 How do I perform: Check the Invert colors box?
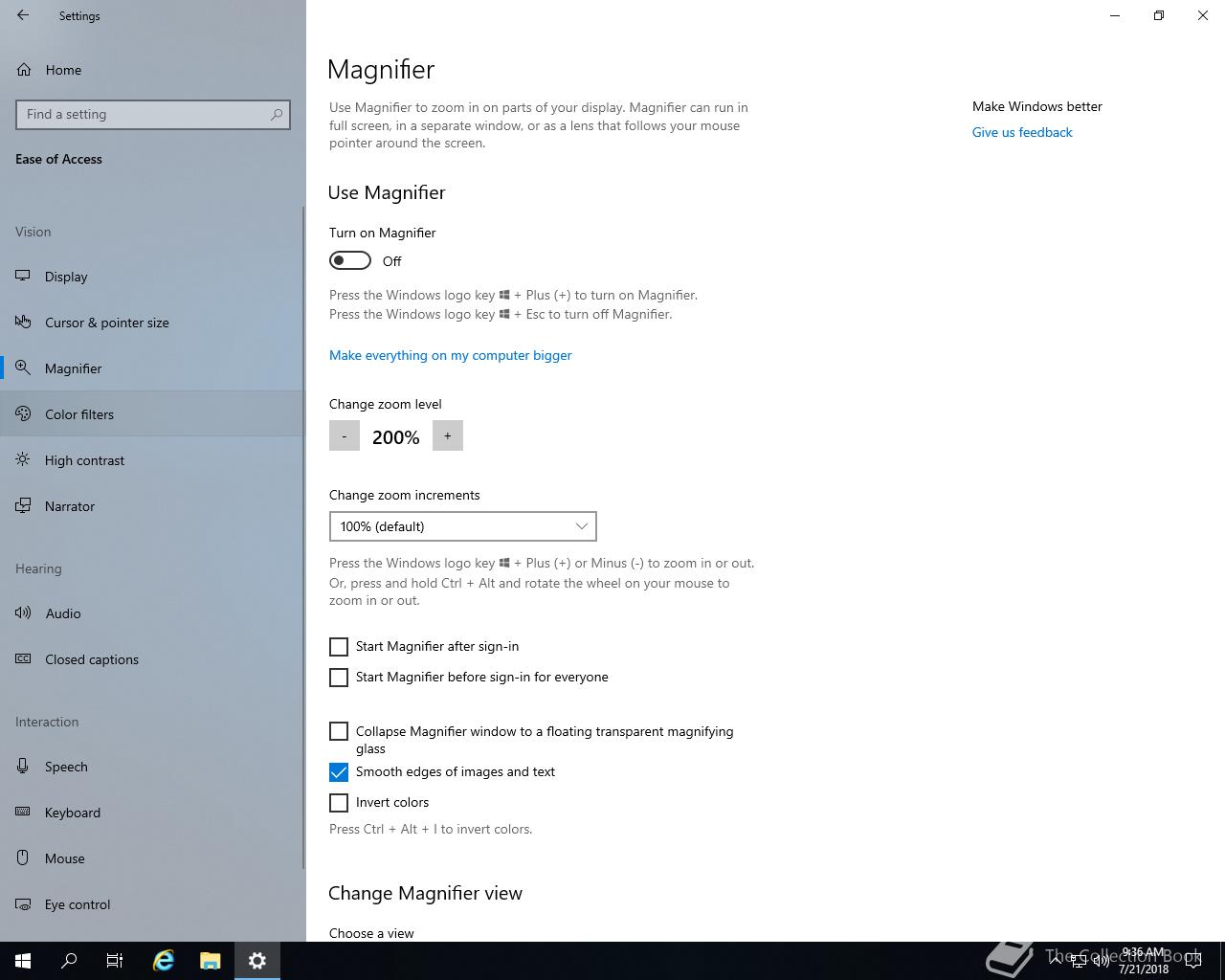tap(339, 803)
